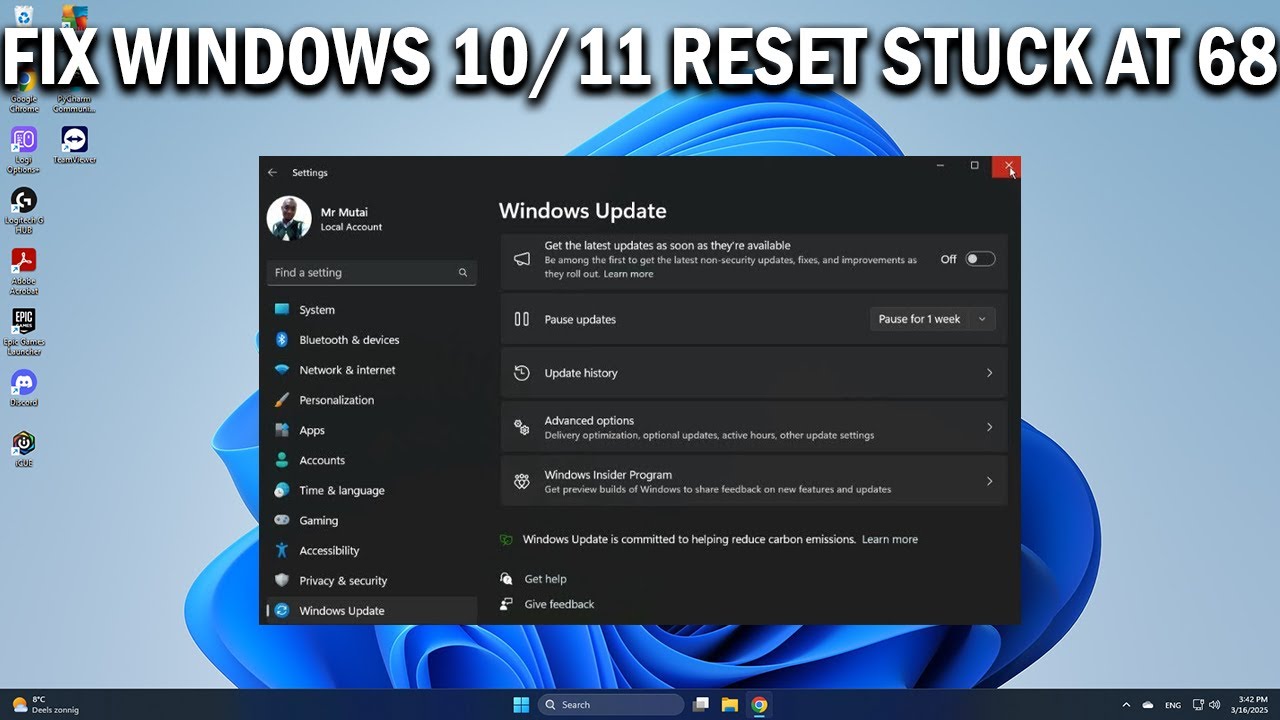The width and height of the screenshot is (1280, 720).
Task: Click the Gaming controller icon
Action: click(x=282, y=520)
